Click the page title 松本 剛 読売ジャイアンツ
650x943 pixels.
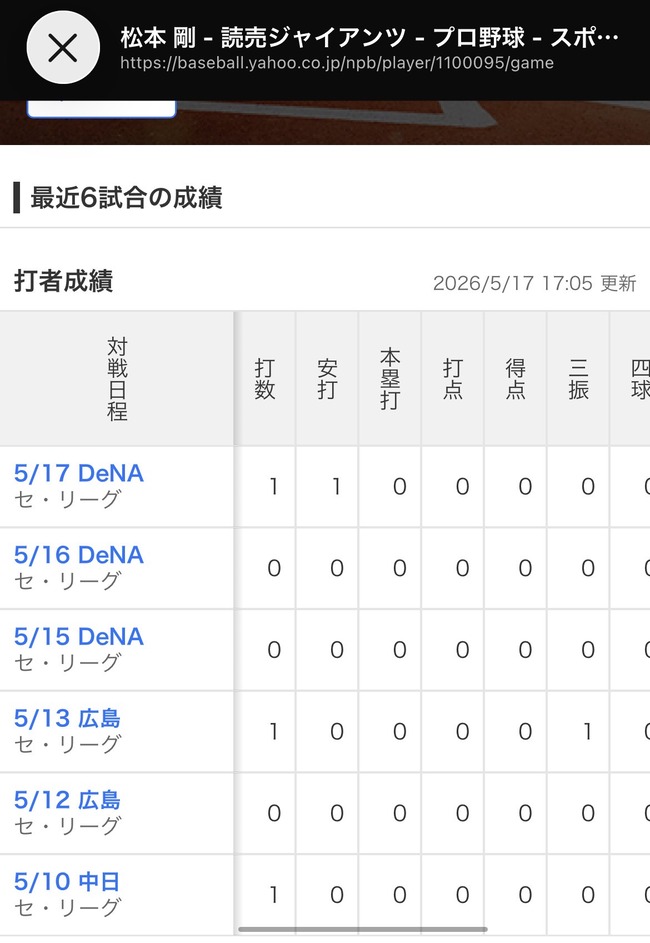coord(370,37)
